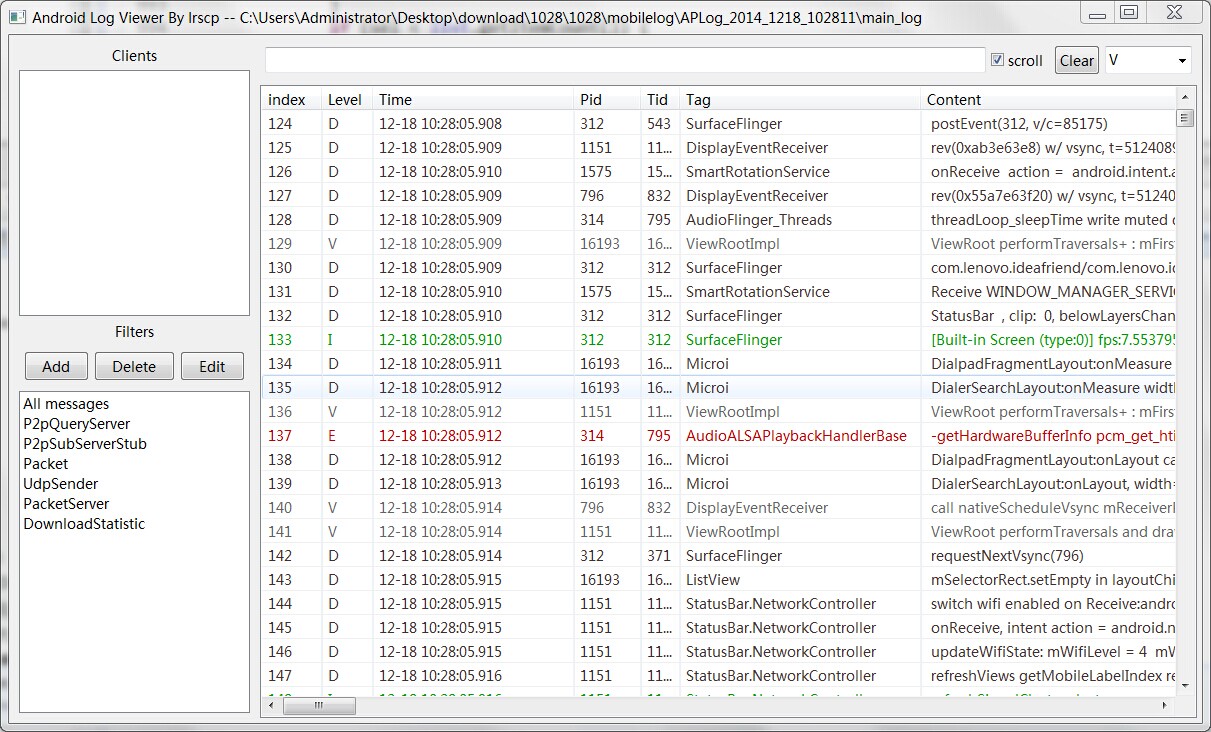Image resolution: width=1211 pixels, height=732 pixels.
Task: Click Tid 371 in row 142
Action: [x=659, y=556]
